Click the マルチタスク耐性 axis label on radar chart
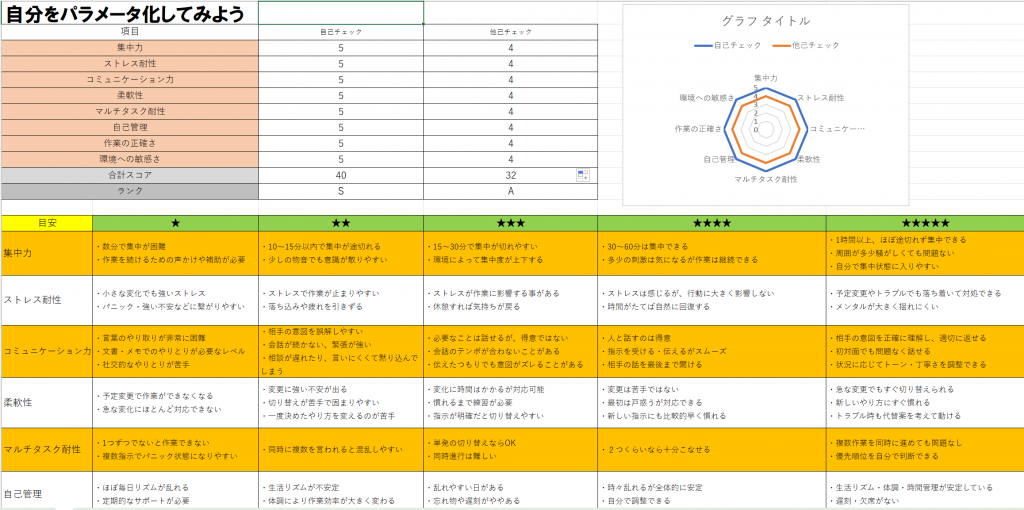This screenshot has width=1024, height=510. (x=765, y=178)
